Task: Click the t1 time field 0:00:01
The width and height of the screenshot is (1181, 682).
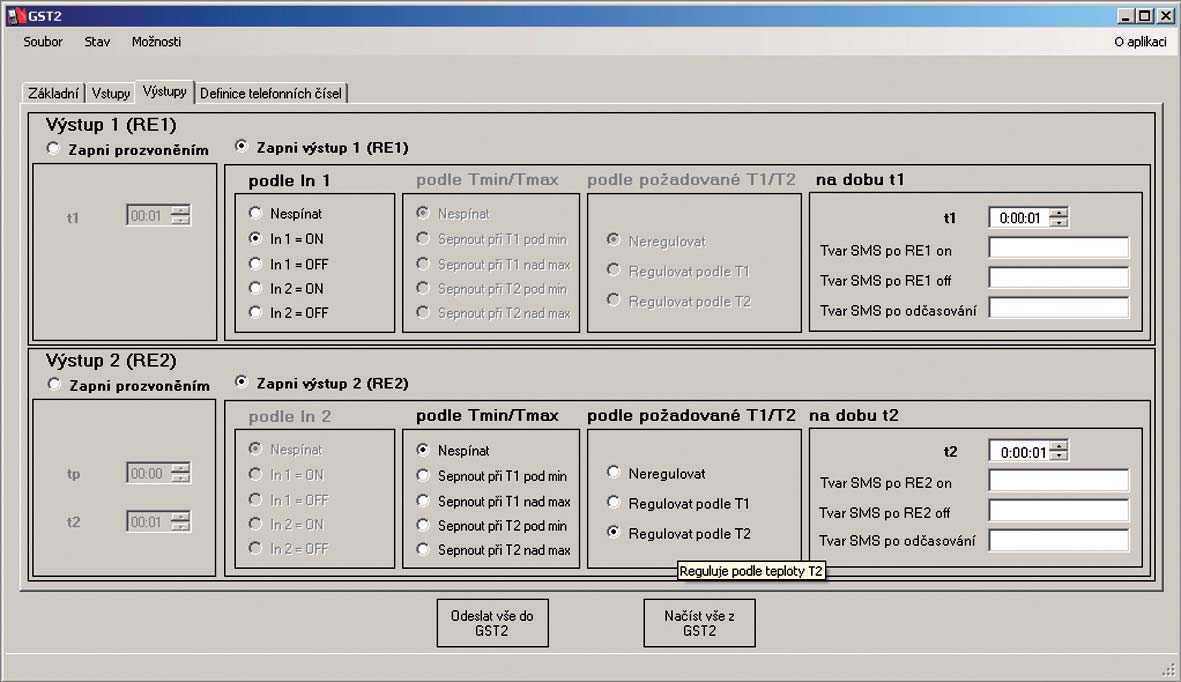Action: 1019,218
